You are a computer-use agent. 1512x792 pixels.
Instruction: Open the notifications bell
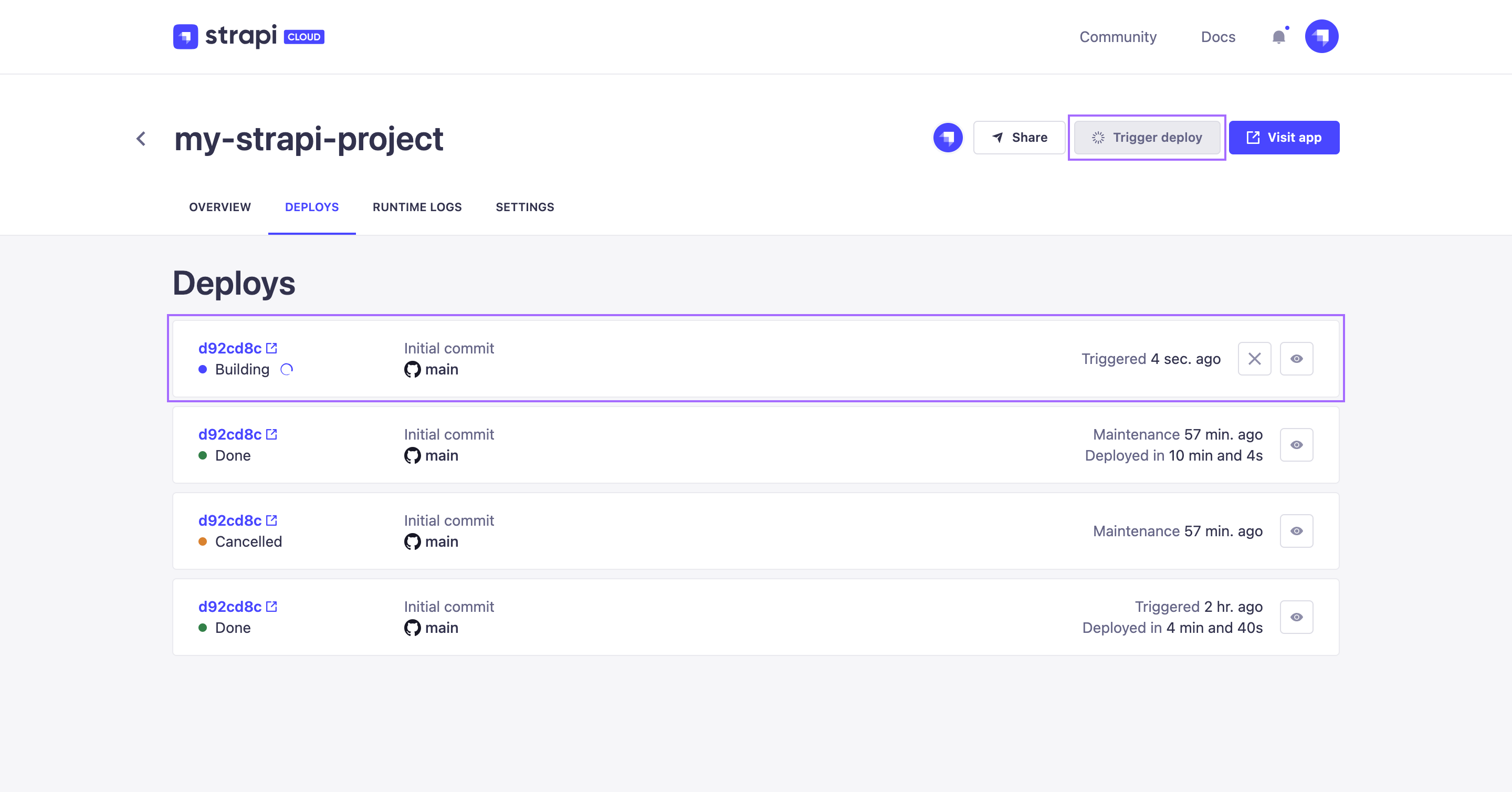coord(1278,37)
